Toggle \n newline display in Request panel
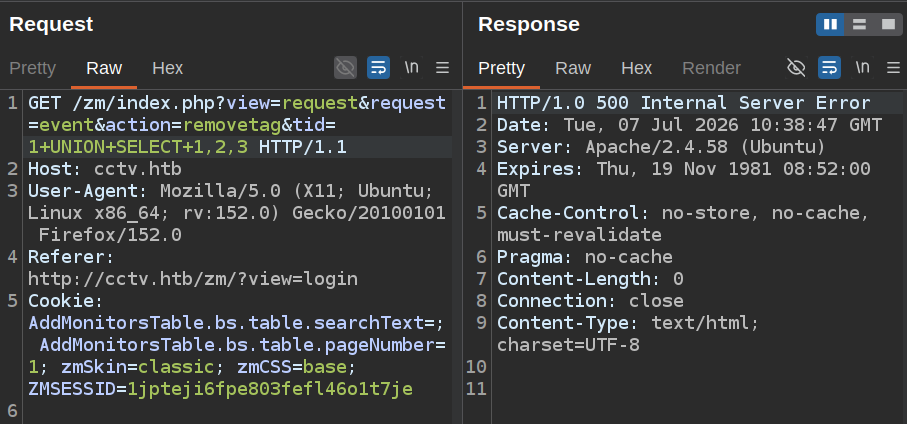This screenshot has height=424, width=907. click(x=411, y=67)
